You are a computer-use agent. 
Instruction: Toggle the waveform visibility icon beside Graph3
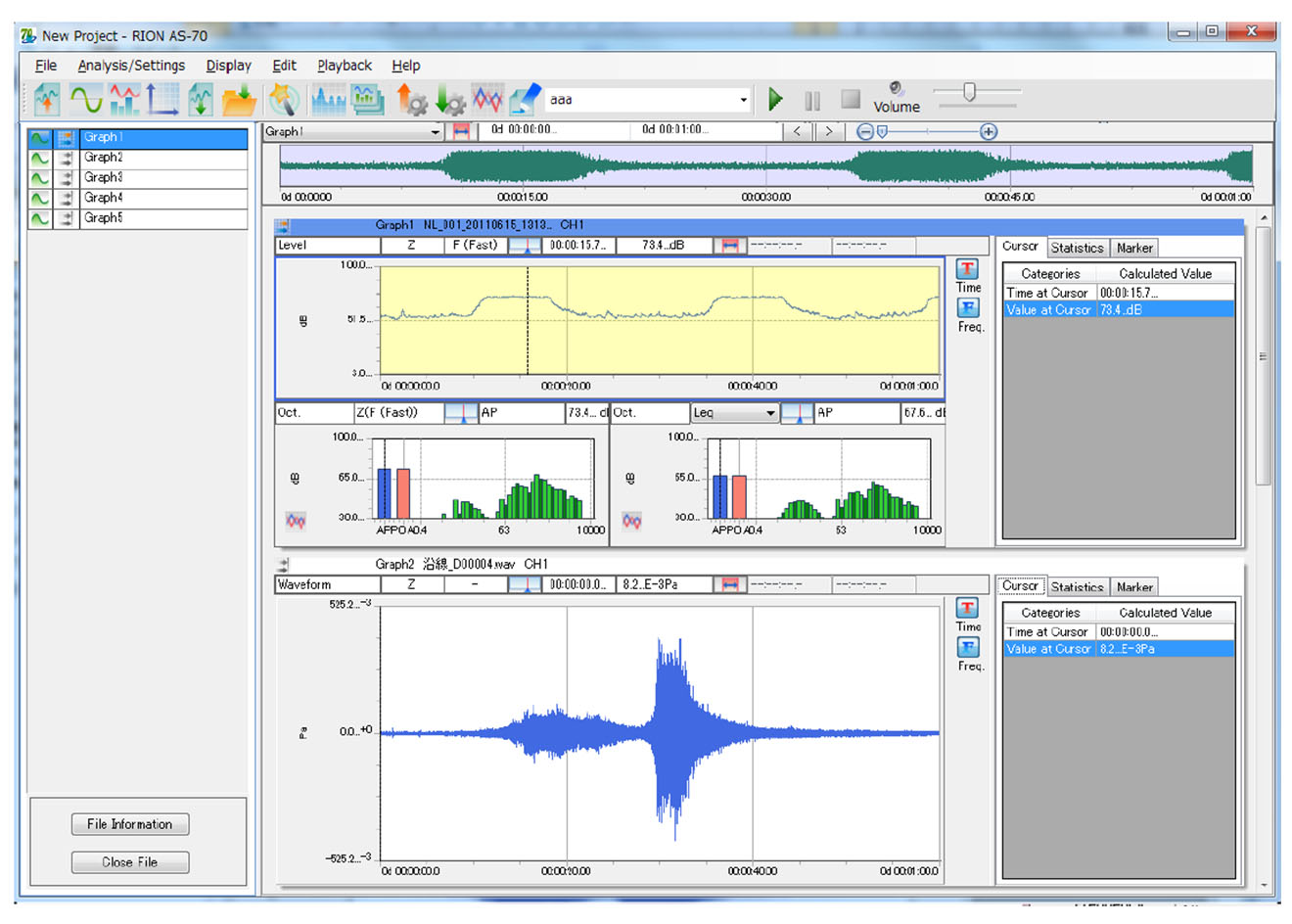point(38,177)
